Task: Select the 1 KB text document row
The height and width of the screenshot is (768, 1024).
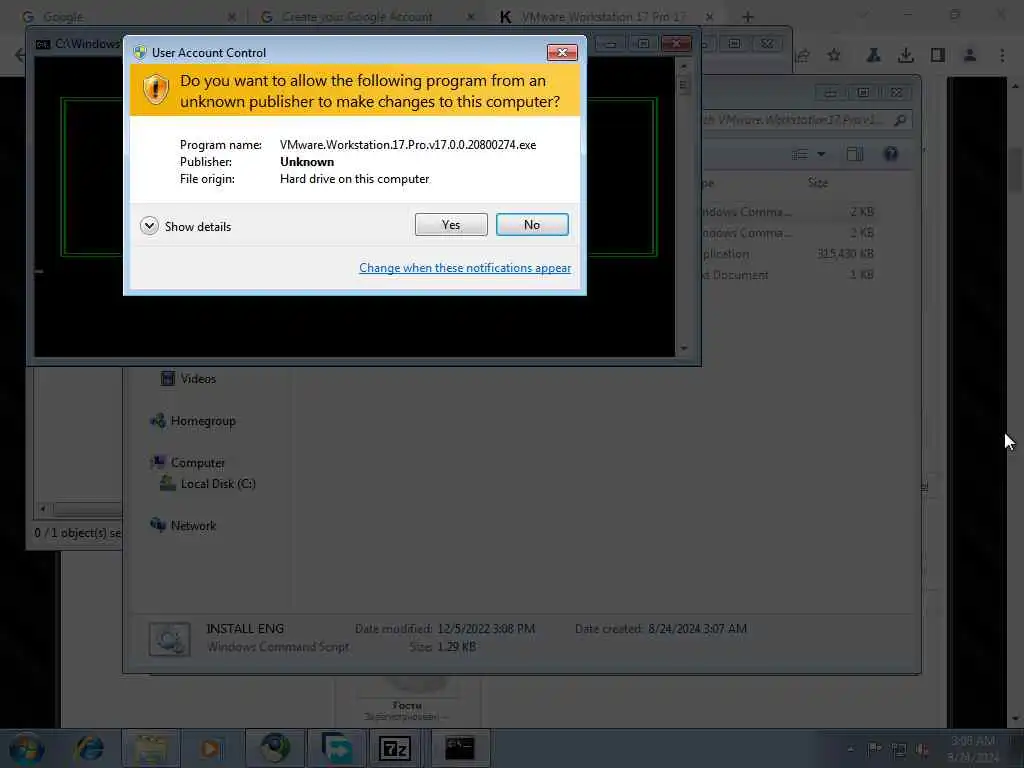Action: (x=789, y=275)
